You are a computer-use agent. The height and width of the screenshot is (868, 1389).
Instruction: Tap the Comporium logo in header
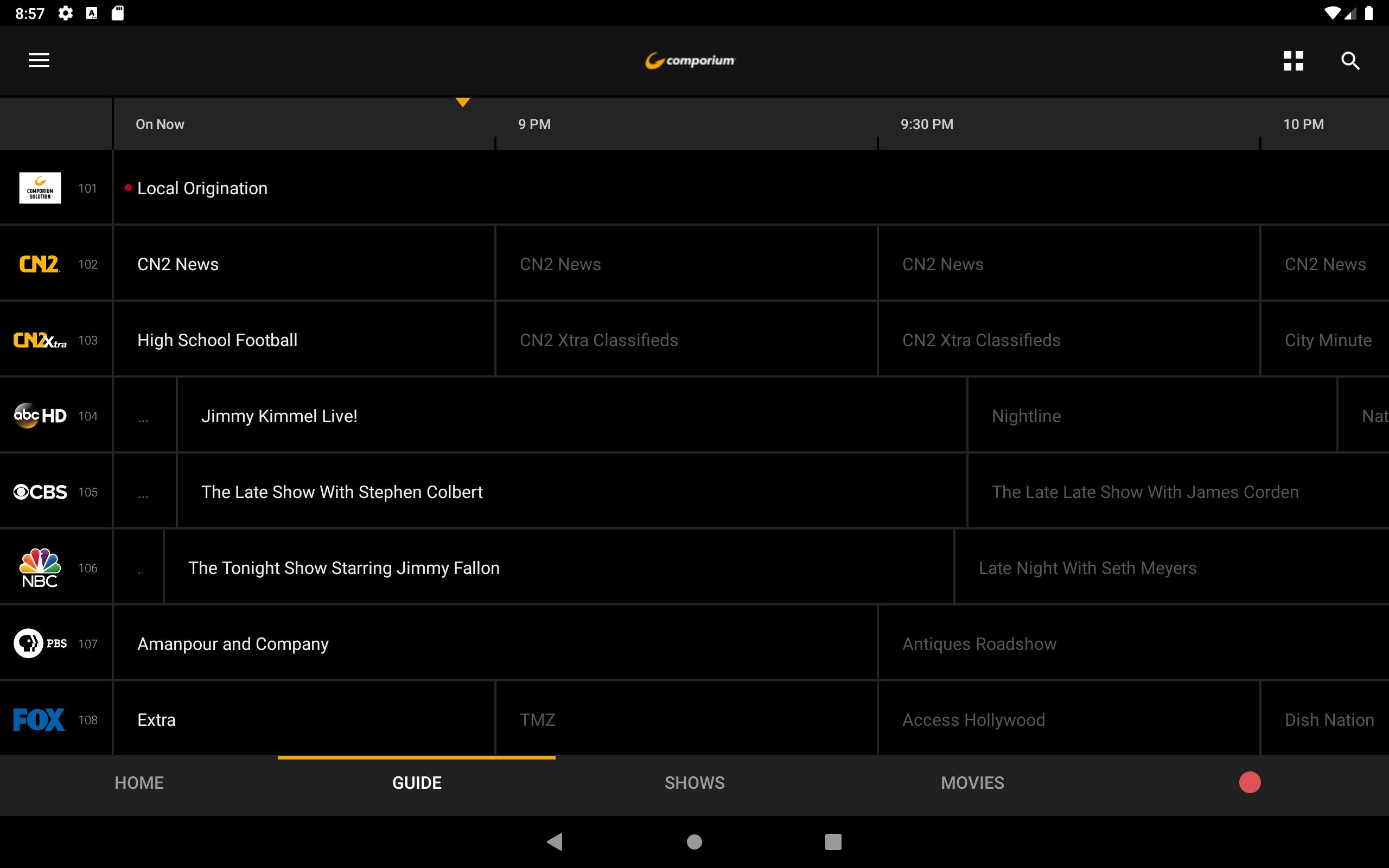(690, 60)
